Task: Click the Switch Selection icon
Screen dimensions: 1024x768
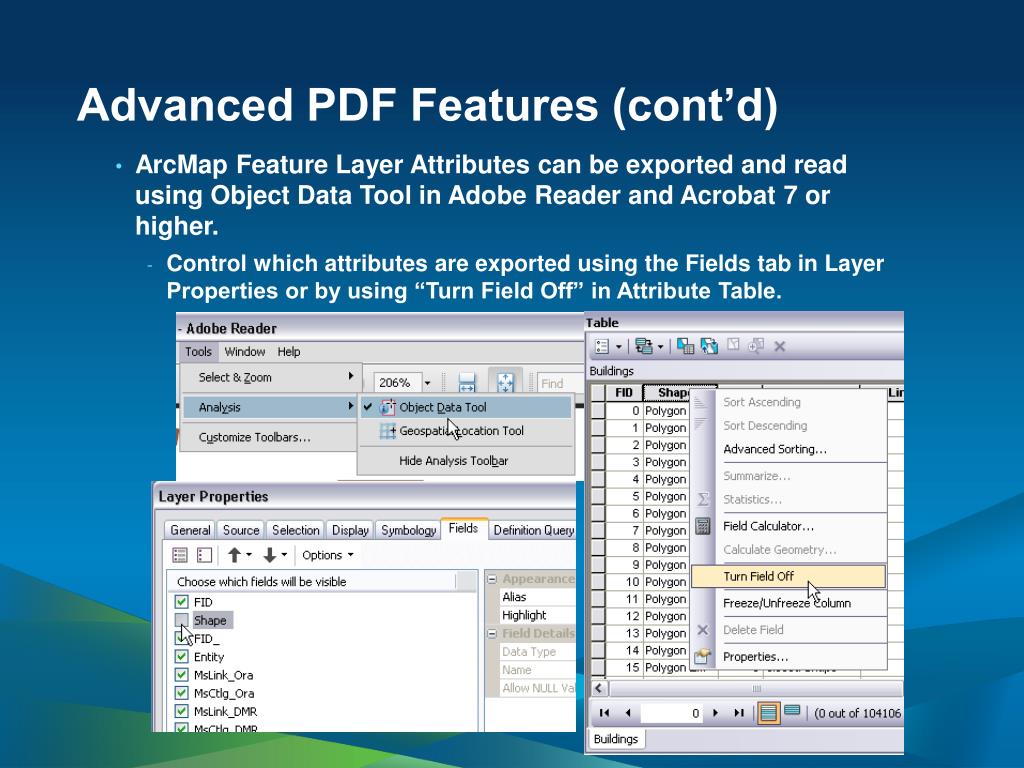Action: [709, 346]
